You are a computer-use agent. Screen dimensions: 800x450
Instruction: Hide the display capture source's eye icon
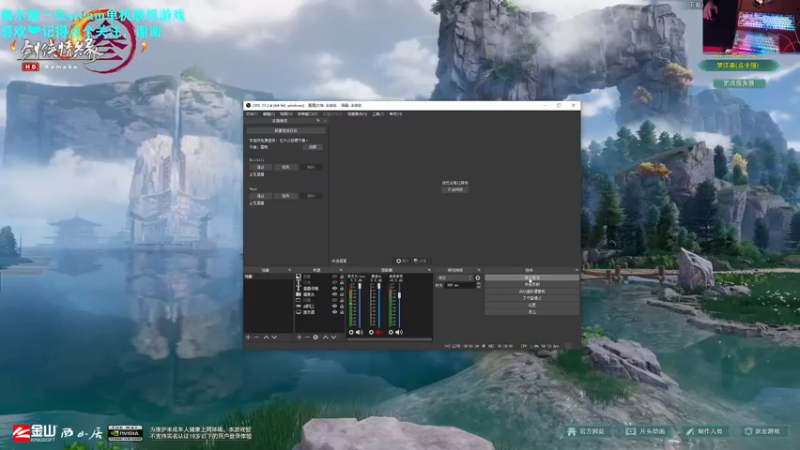pos(335,312)
